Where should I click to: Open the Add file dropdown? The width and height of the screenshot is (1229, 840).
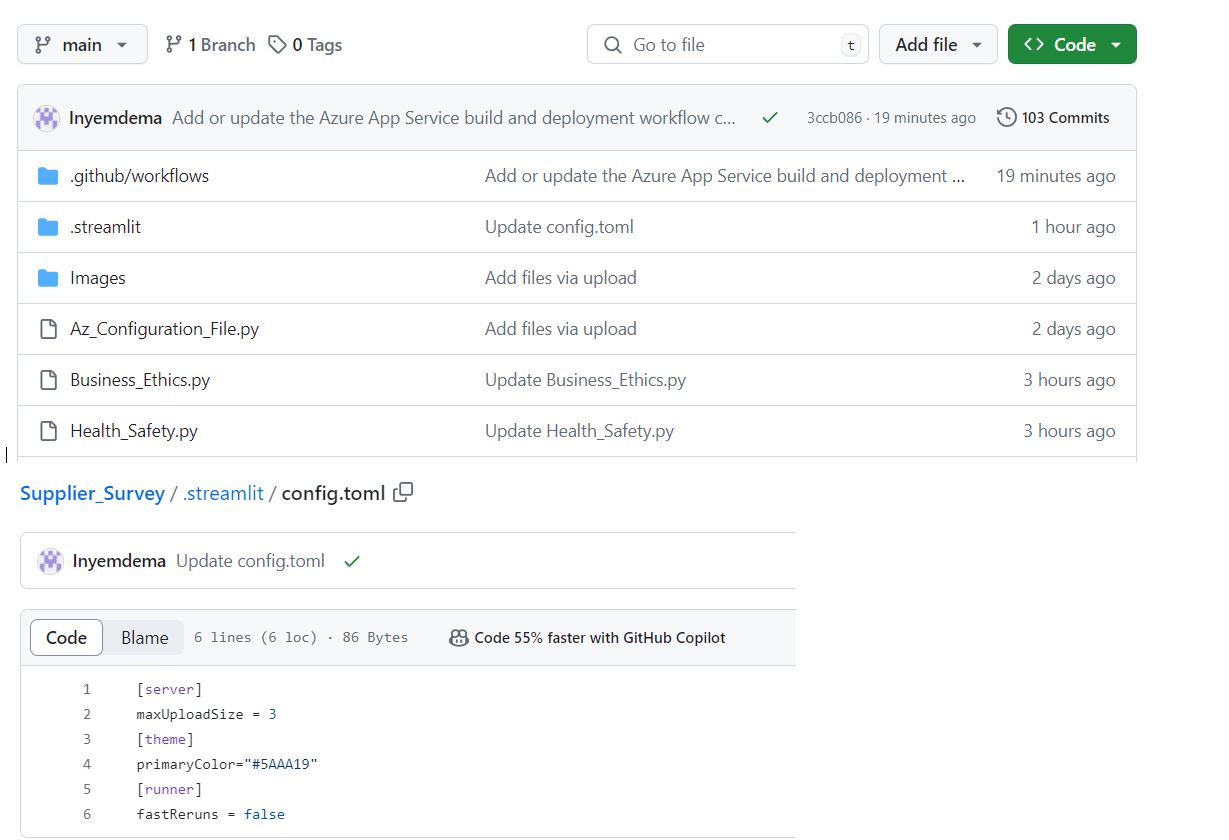point(937,45)
